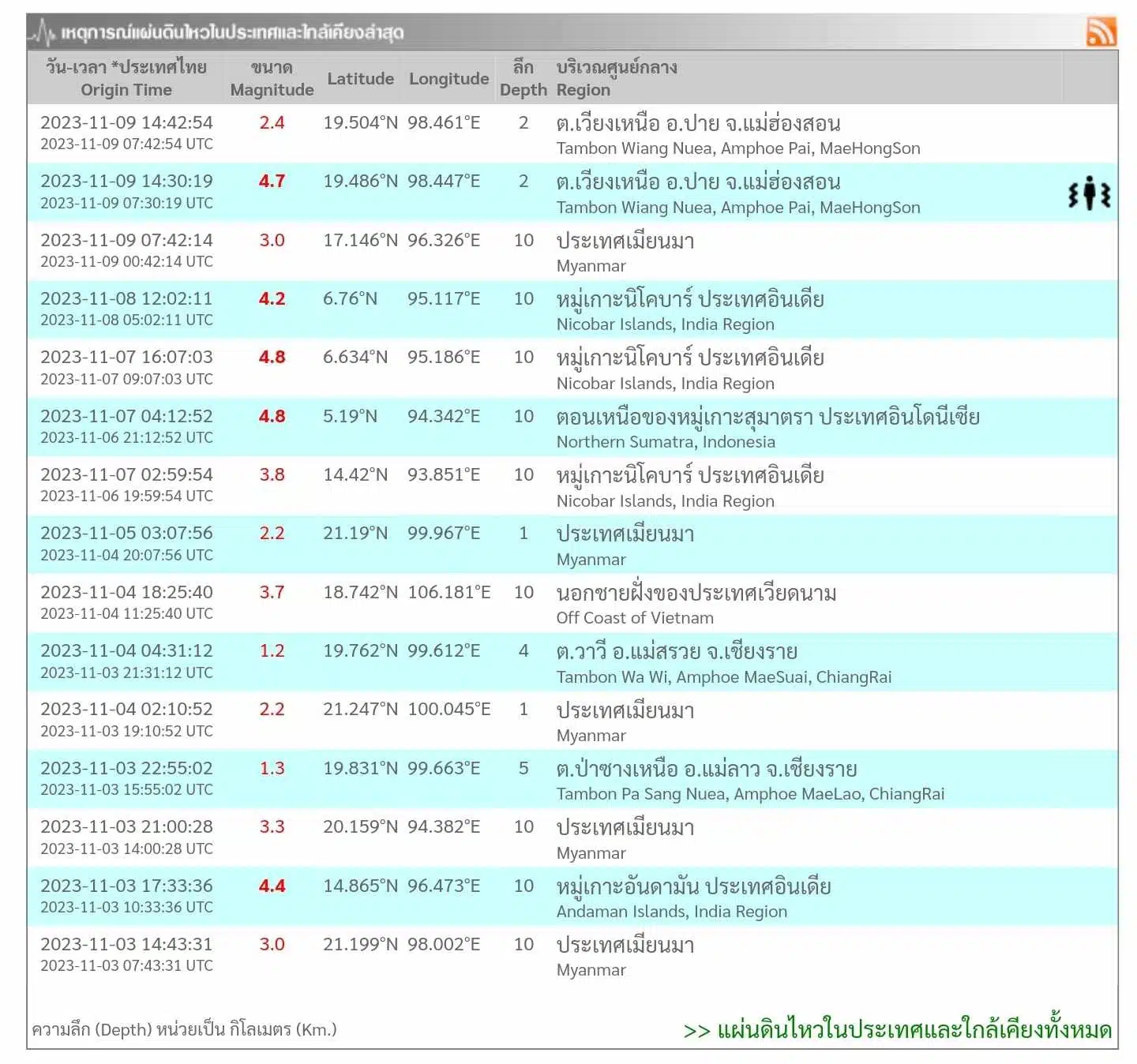Select origin time 2023-11-03 21:00:28

coord(126,826)
